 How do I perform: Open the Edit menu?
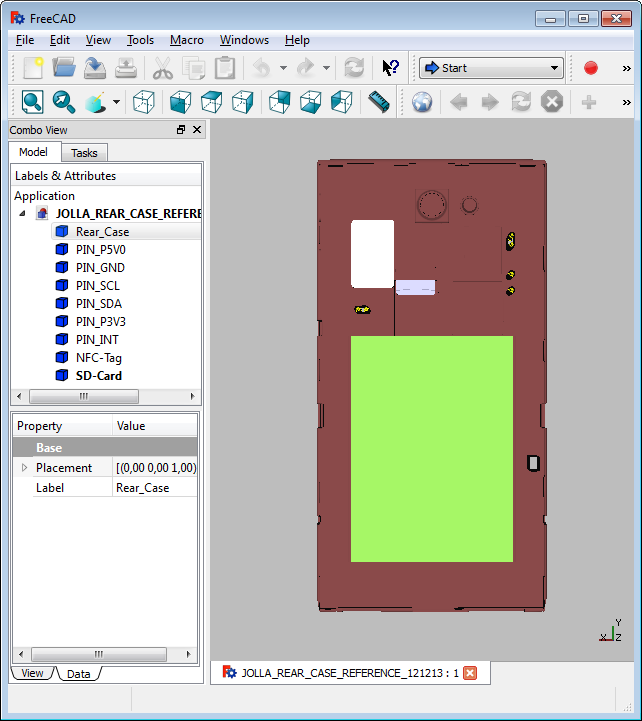pos(60,40)
